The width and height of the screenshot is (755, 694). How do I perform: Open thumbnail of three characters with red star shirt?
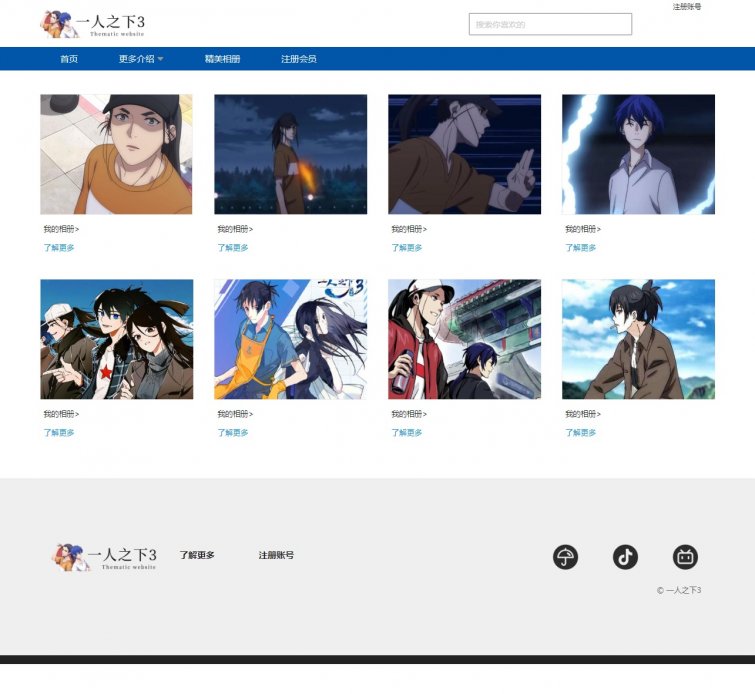click(117, 339)
